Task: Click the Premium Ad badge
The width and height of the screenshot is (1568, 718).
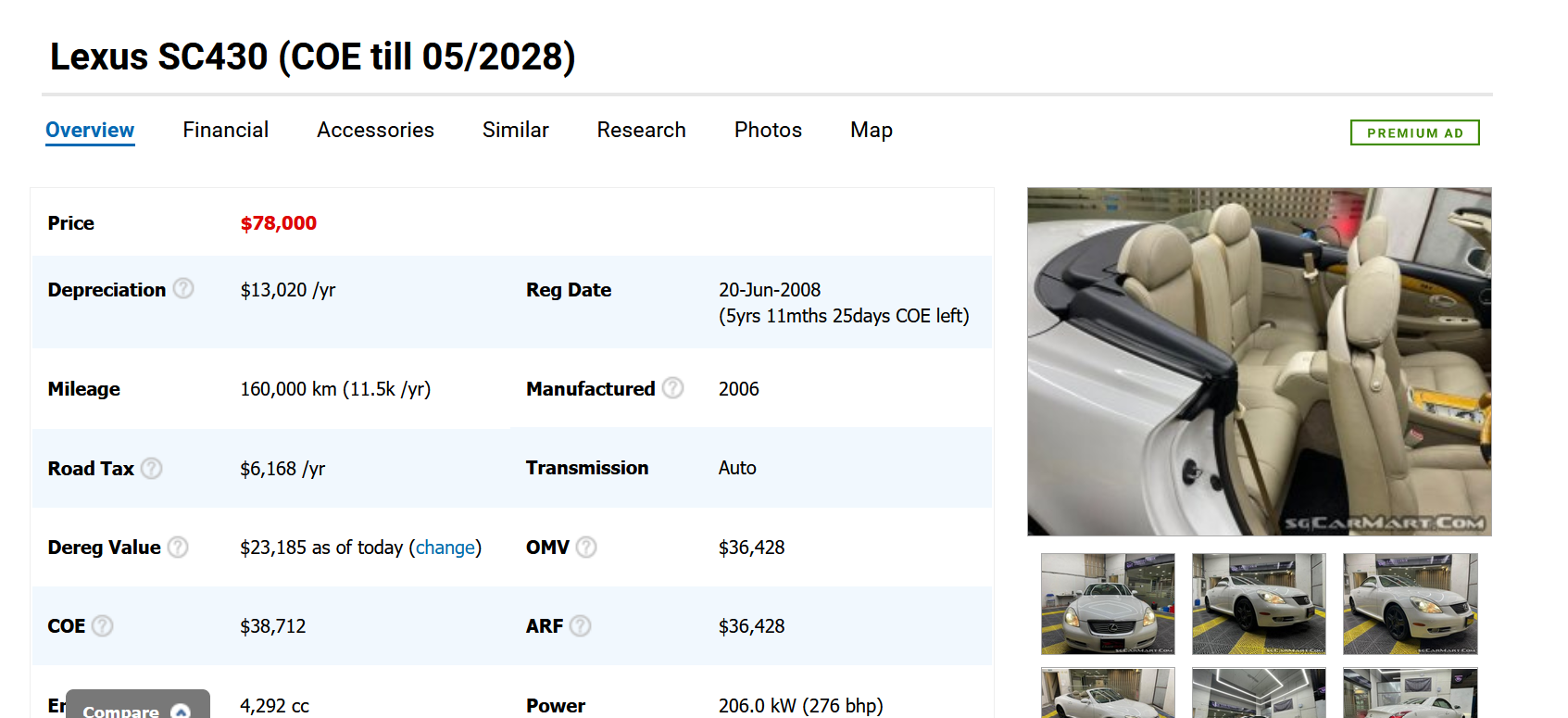Action: point(1414,132)
